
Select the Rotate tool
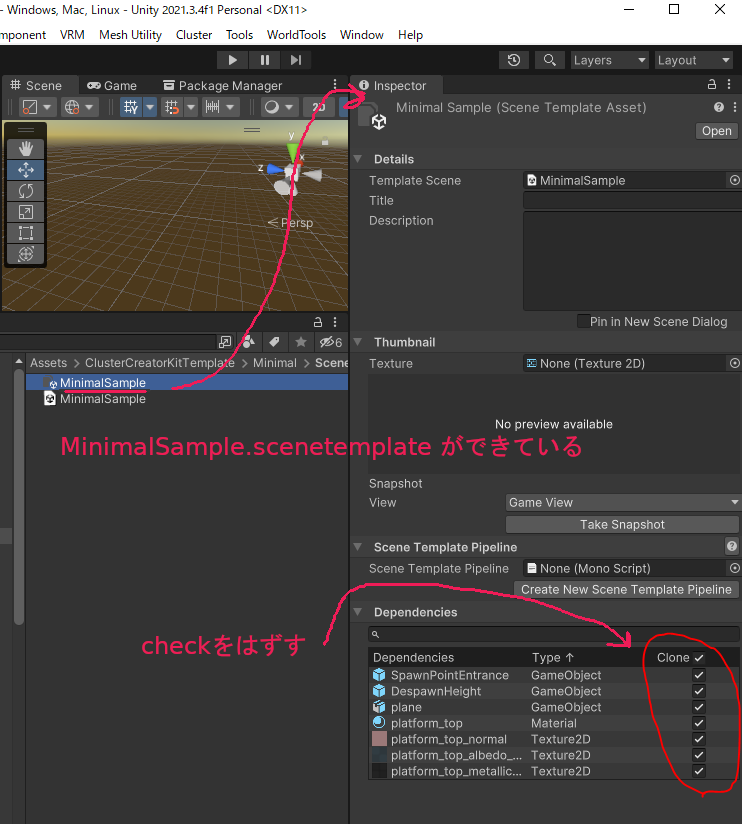(26, 191)
